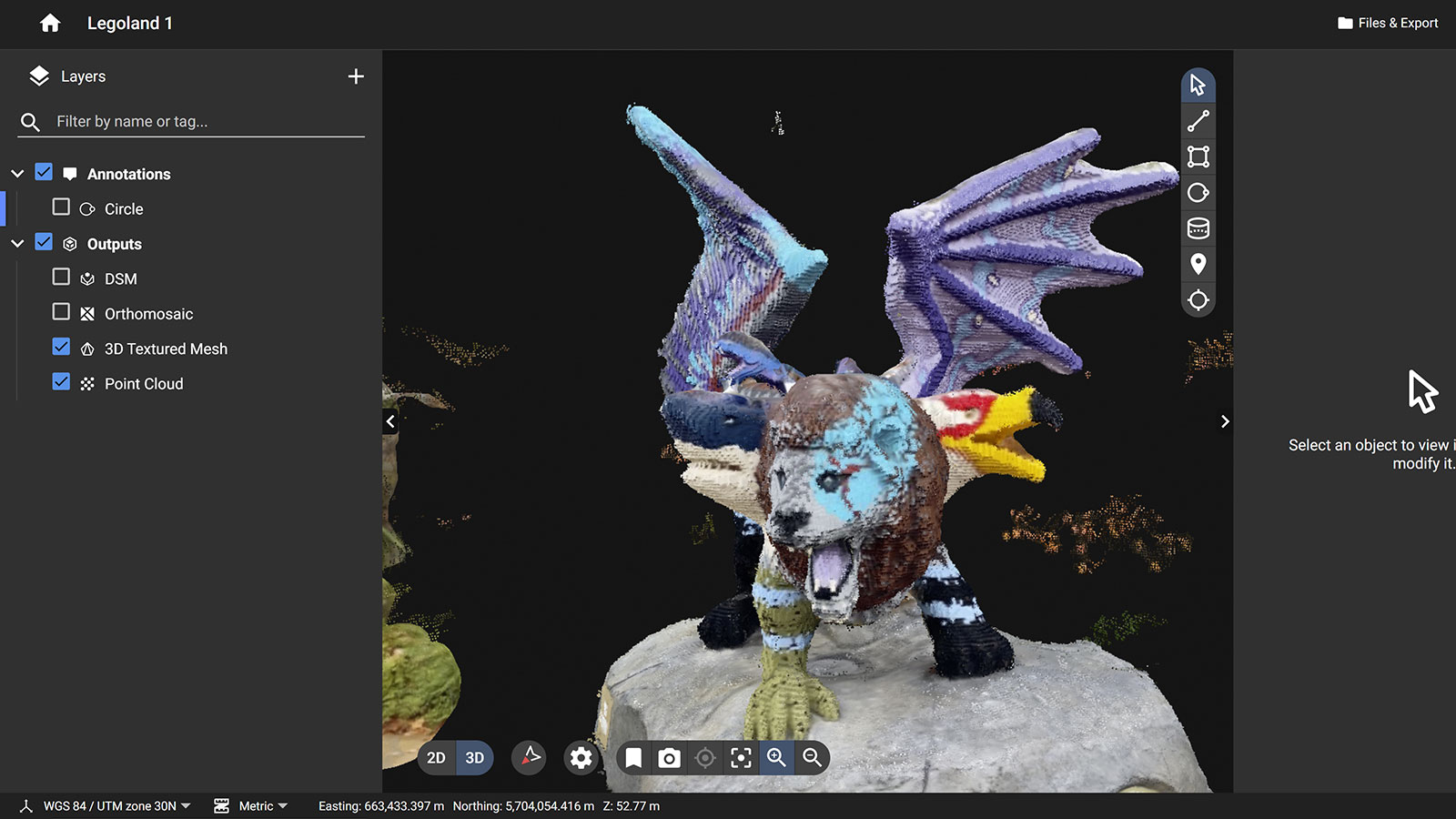The height and width of the screenshot is (819, 1456).
Task: Click the Annotations comment icon
Action: [70, 174]
